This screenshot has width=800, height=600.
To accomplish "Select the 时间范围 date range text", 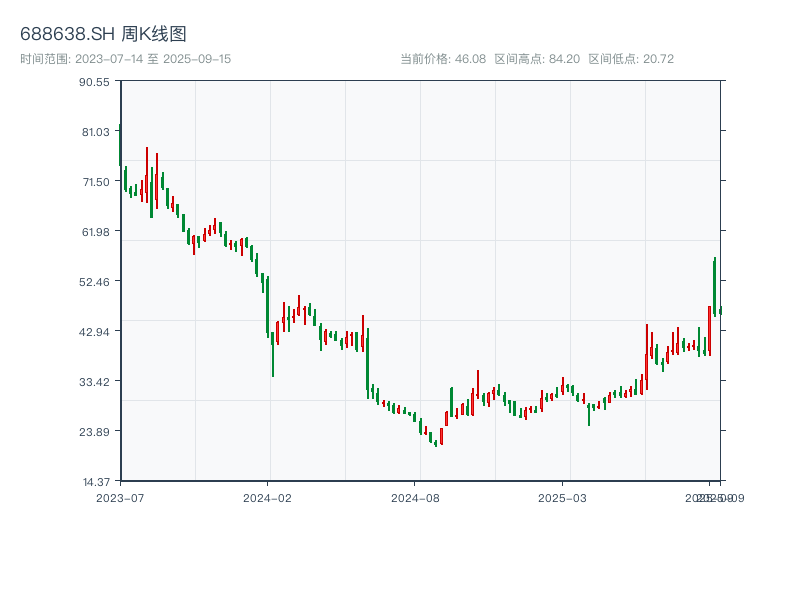I will [125, 59].
